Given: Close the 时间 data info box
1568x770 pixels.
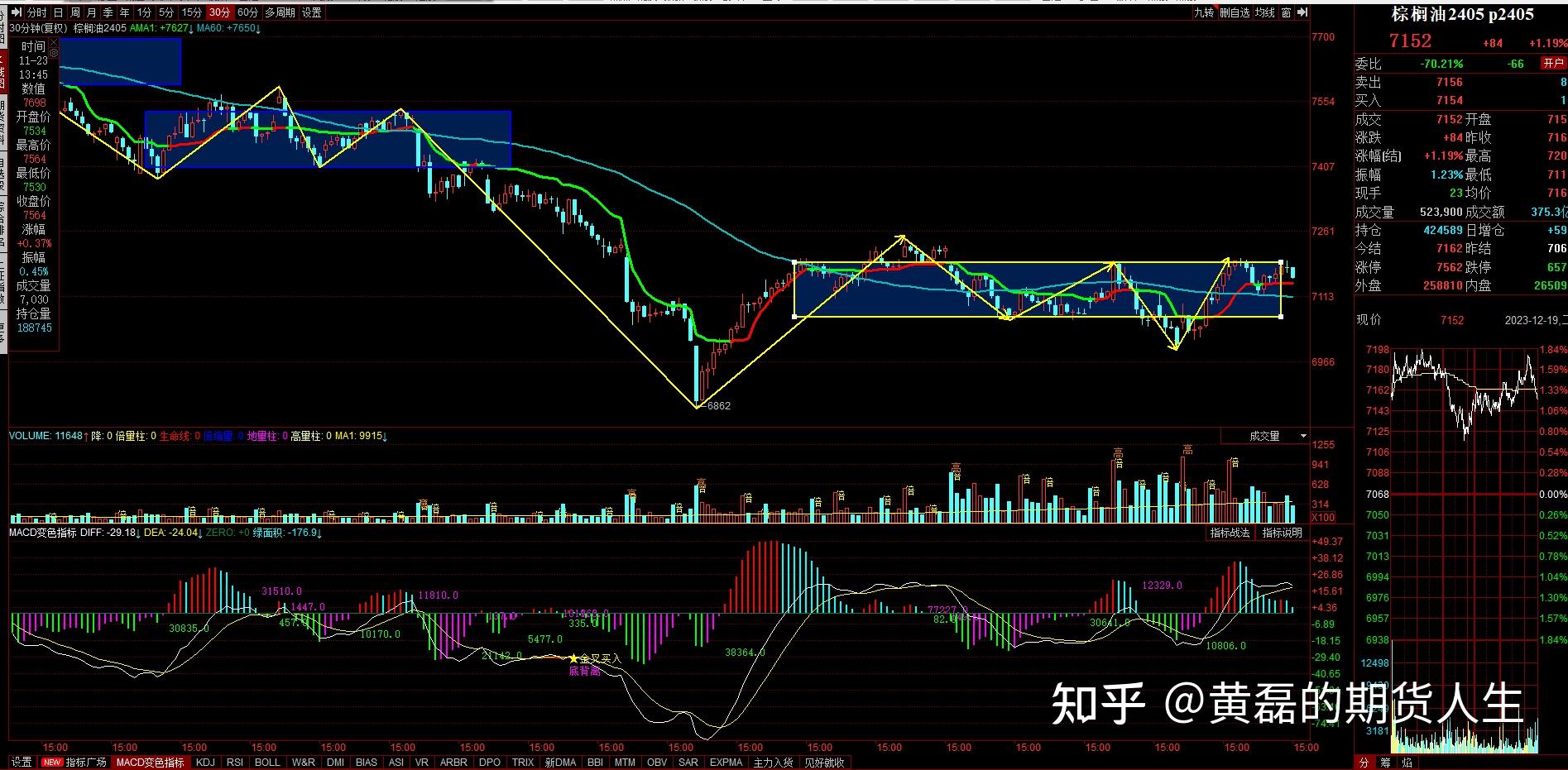Looking at the screenshot, I should pyautogui.click(x=54, y=42).
